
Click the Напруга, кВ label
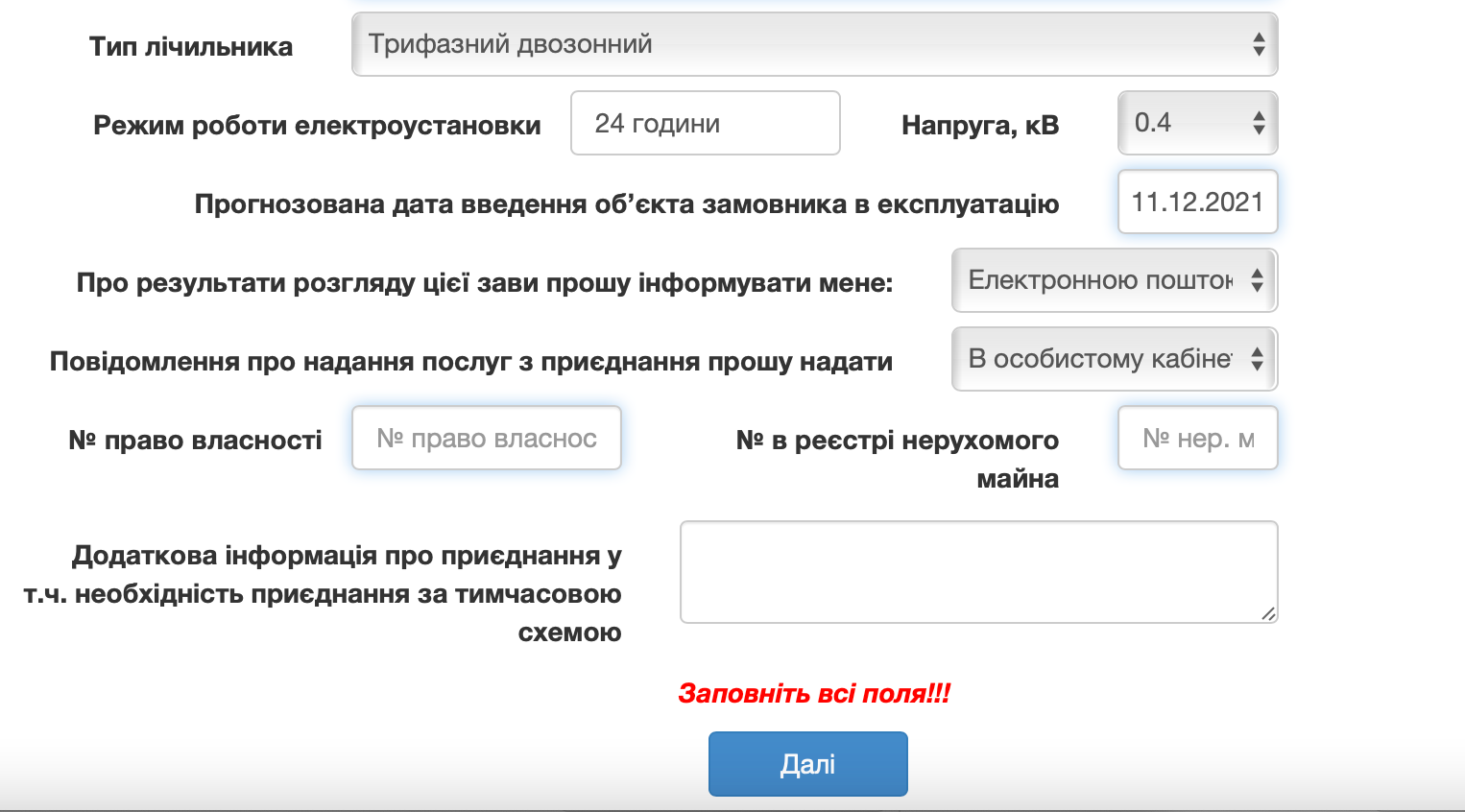pos(980,125)
